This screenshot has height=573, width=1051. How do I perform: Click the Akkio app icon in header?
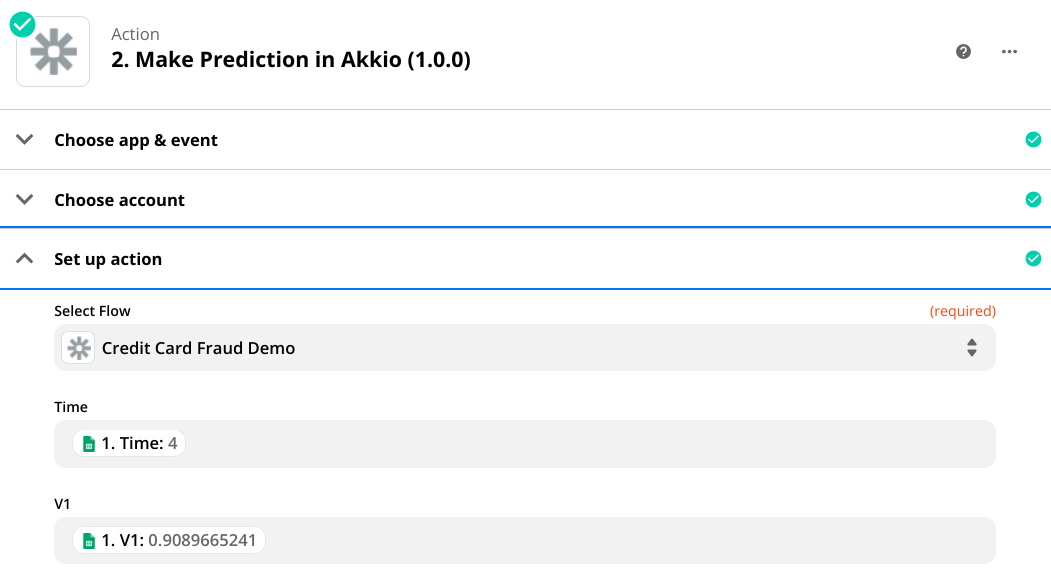53,52
